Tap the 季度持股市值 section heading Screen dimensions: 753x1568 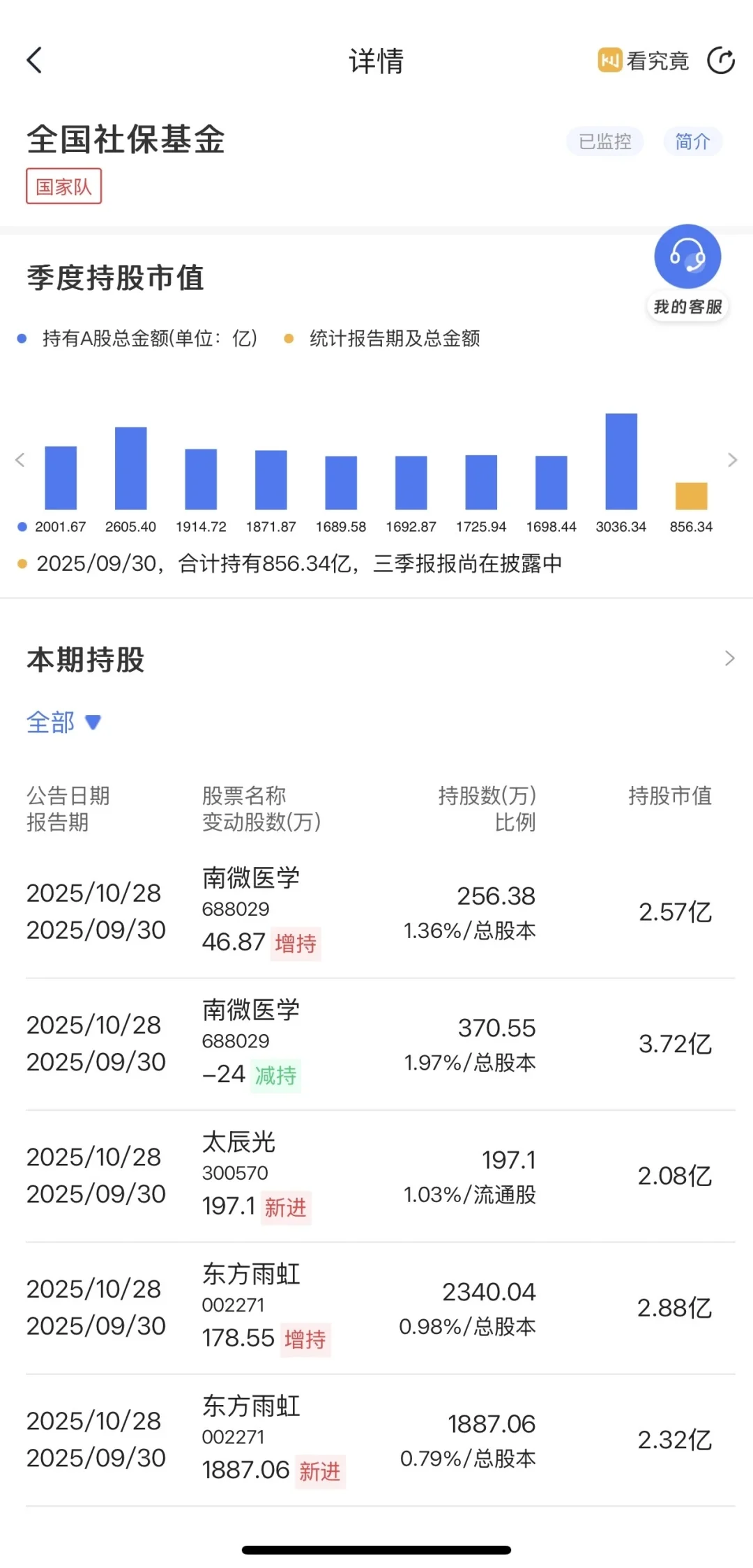pyautogui.click(x=115, y=277)
